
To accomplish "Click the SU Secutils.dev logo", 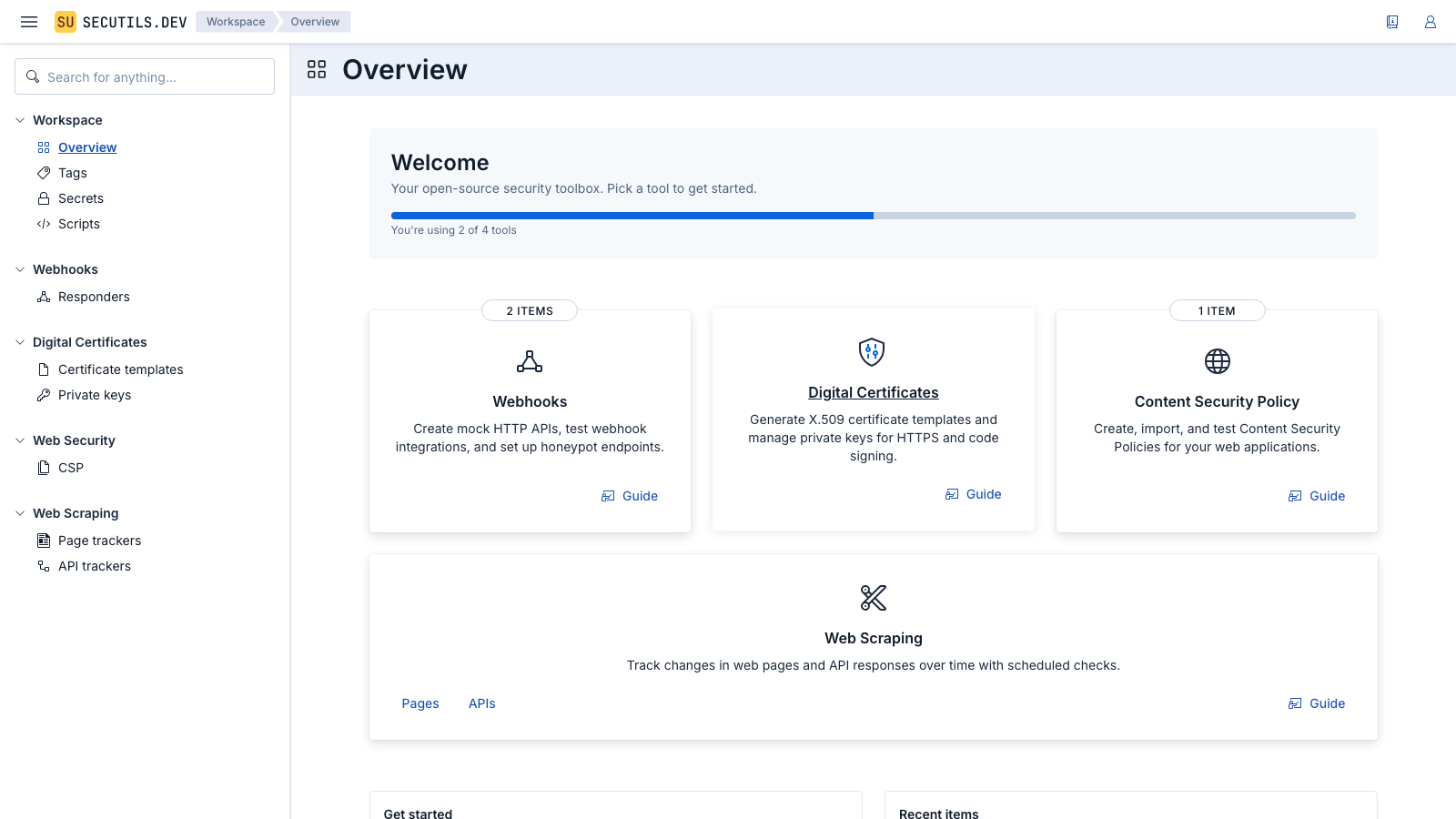I will click(x=118, y=21).
